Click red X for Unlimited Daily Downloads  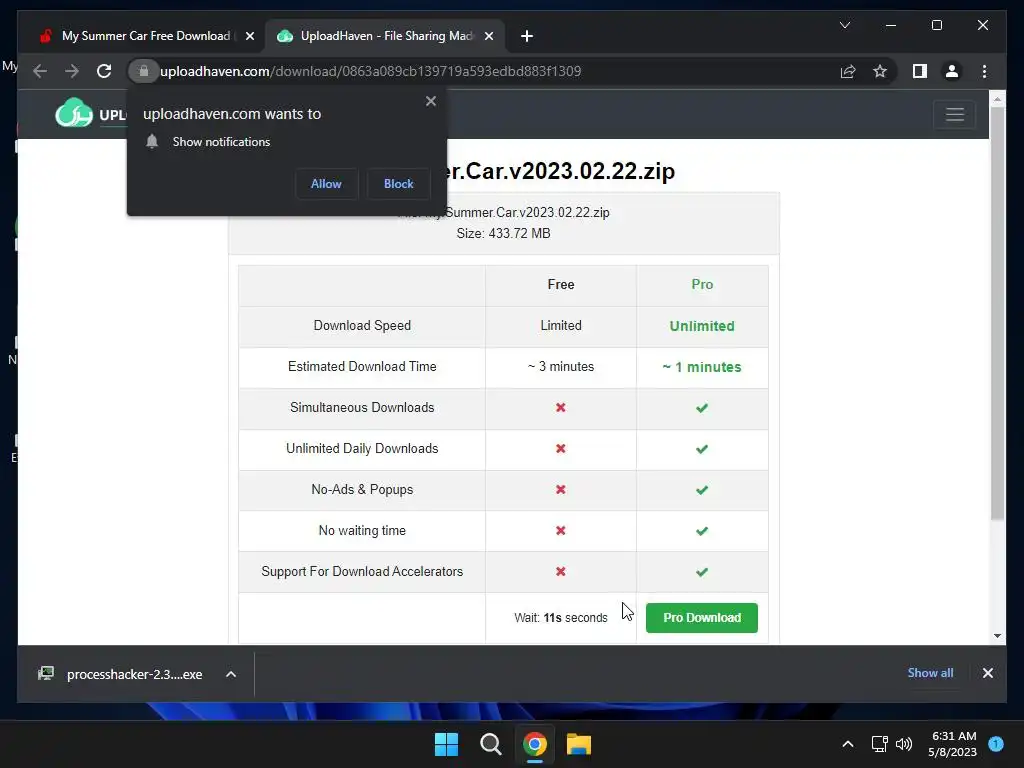point(560,449)
